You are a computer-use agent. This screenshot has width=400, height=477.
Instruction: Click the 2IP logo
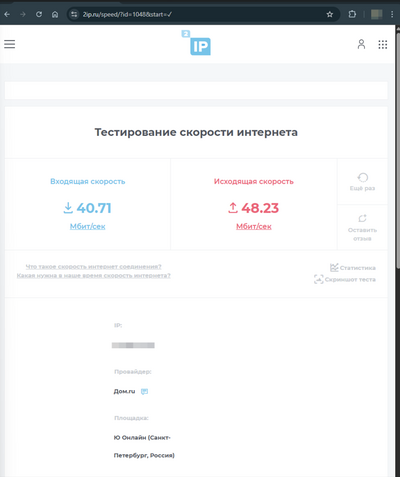(196, 43)
